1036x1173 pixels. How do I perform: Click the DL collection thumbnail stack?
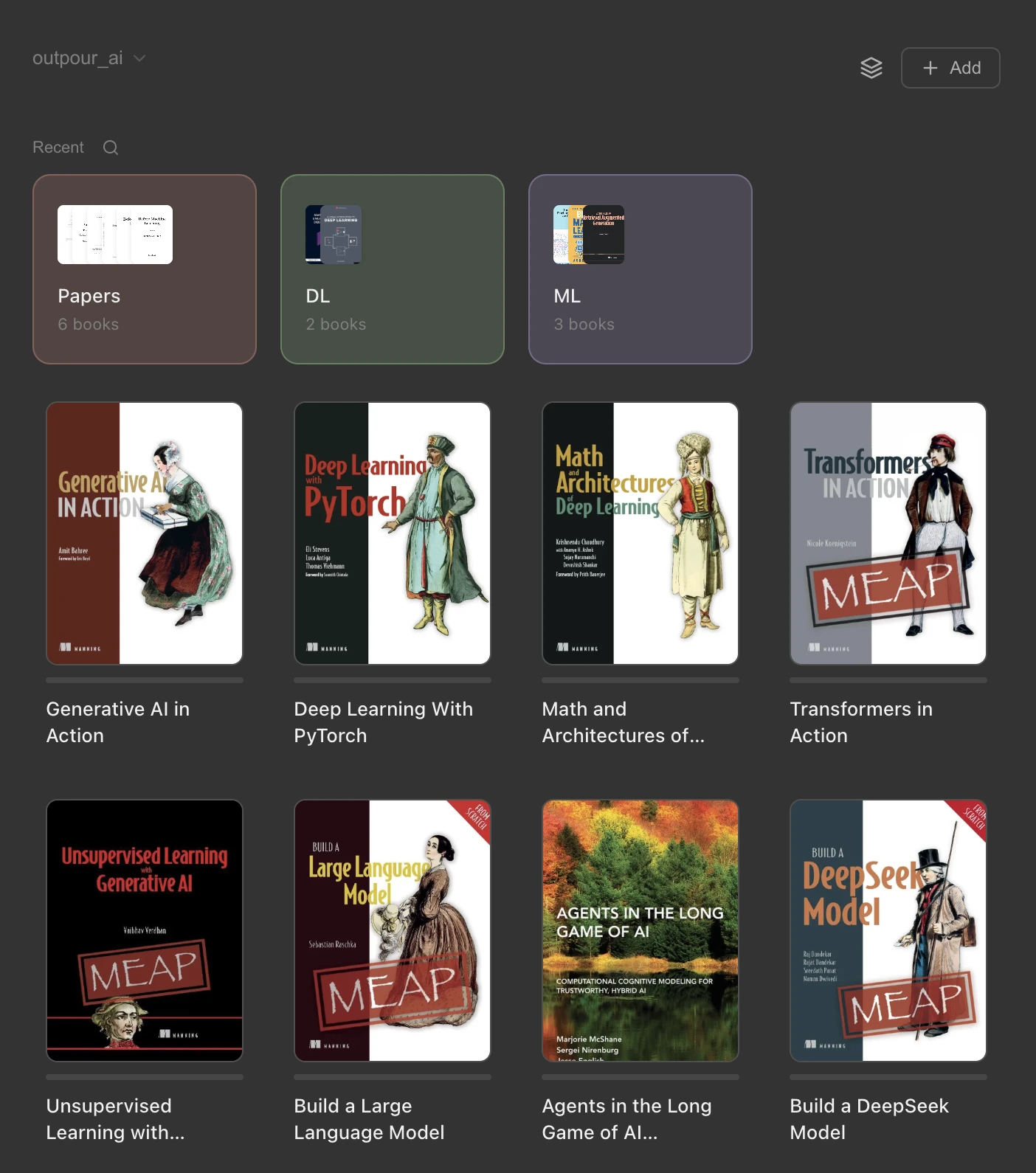coord(334,235)
